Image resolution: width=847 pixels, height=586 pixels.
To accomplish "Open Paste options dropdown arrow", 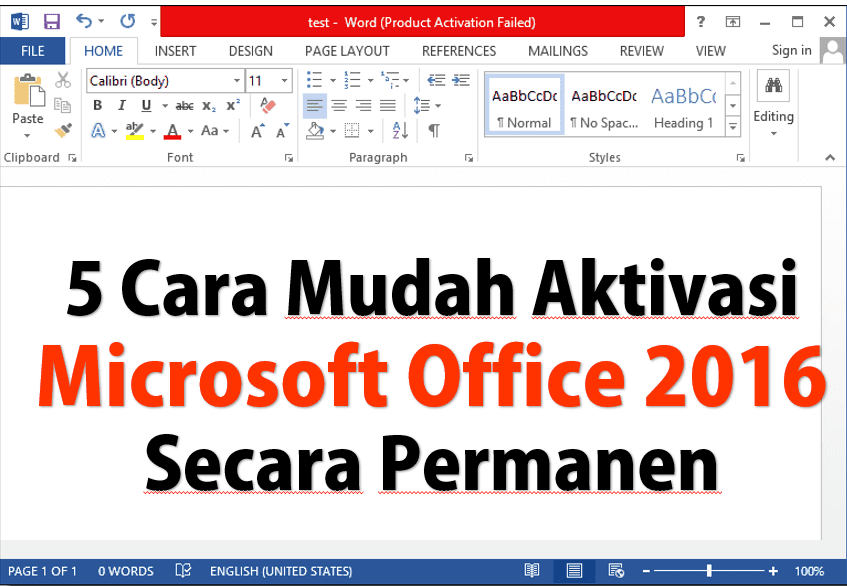I will (27, 135).
